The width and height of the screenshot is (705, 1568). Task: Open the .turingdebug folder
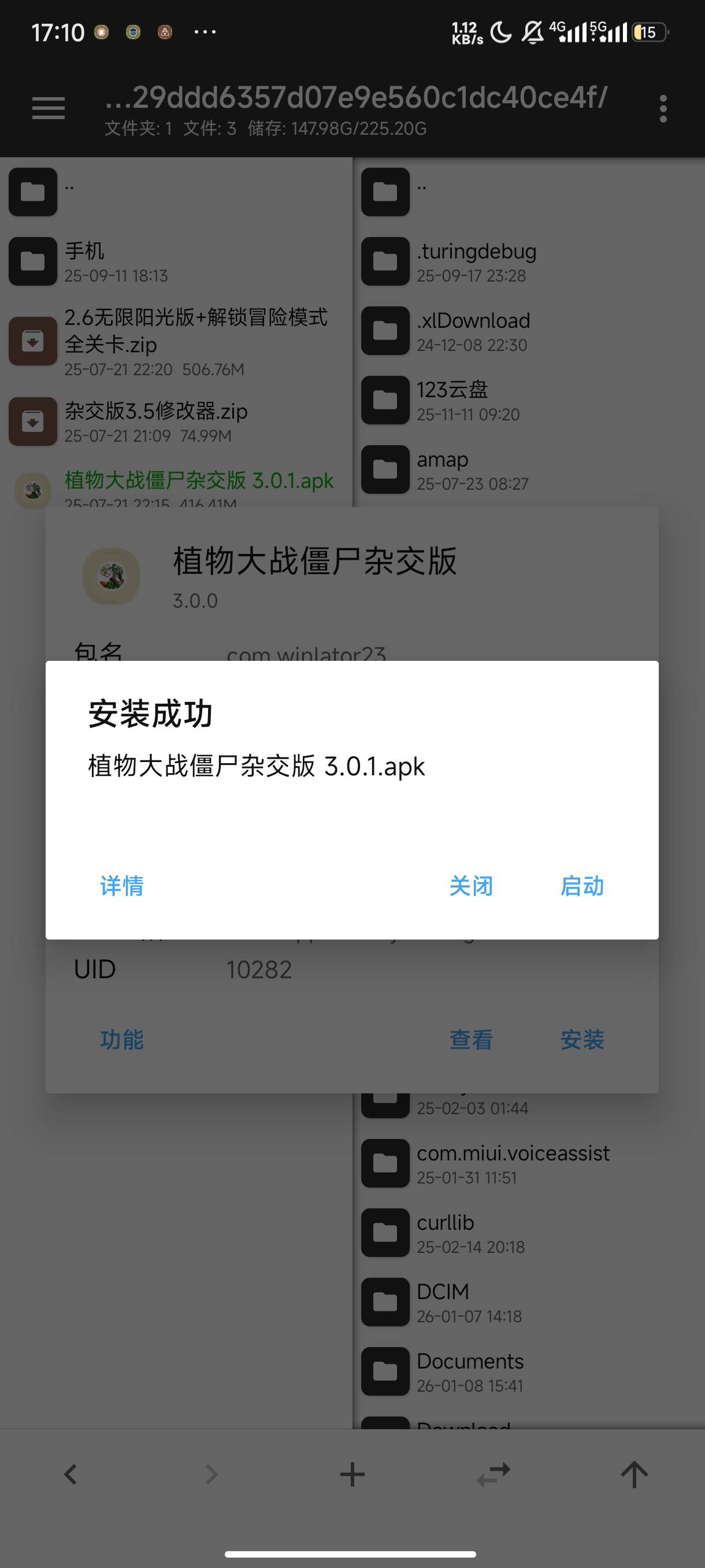pyautogui.click(x=529, y=262)
